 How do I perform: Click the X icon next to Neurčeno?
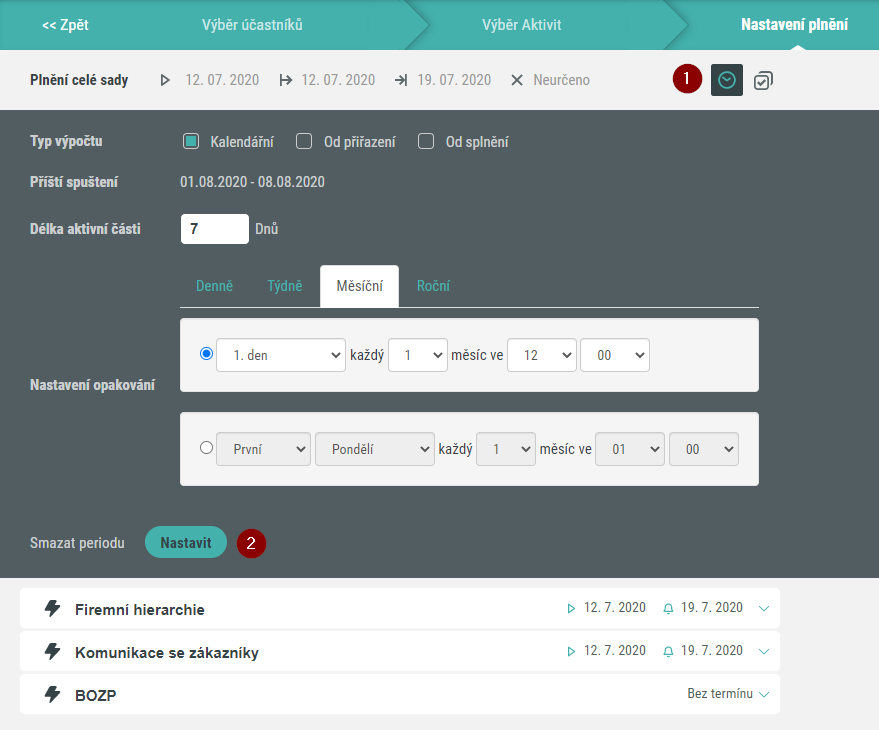[x=517, y=80]
